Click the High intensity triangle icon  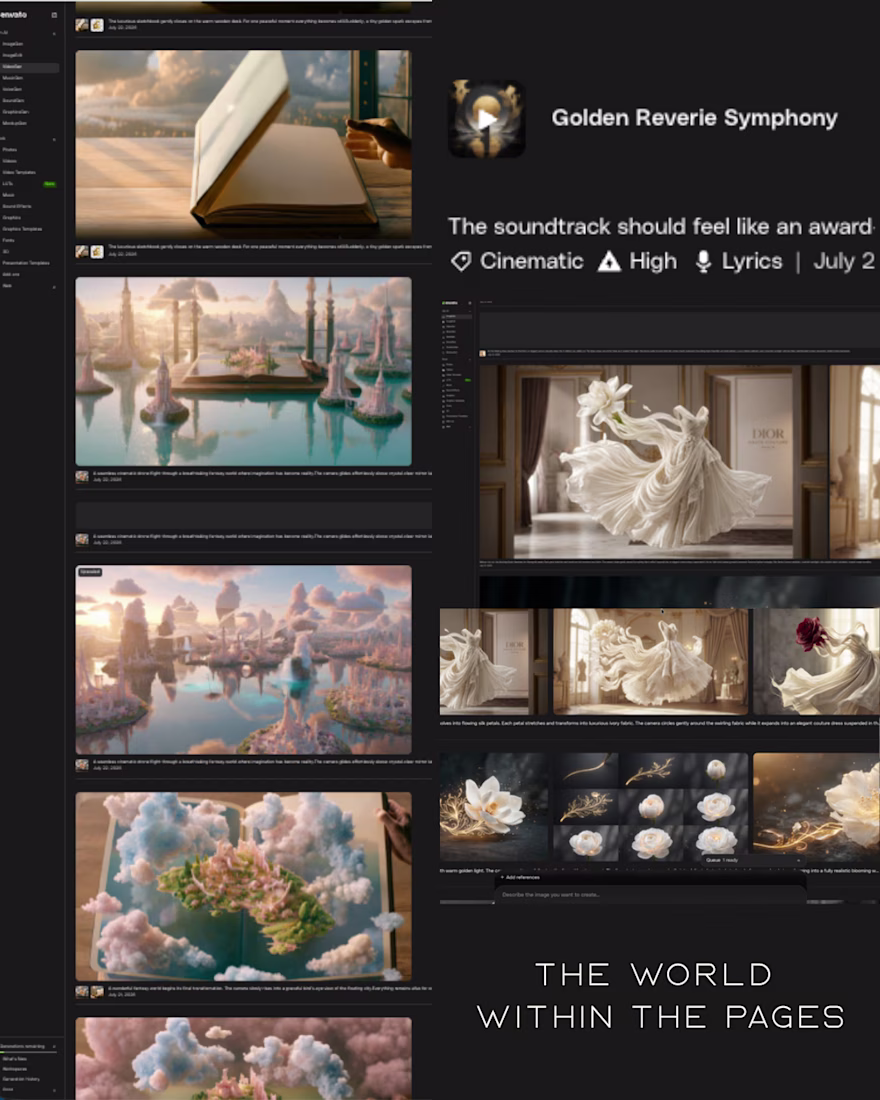[609, 262]
